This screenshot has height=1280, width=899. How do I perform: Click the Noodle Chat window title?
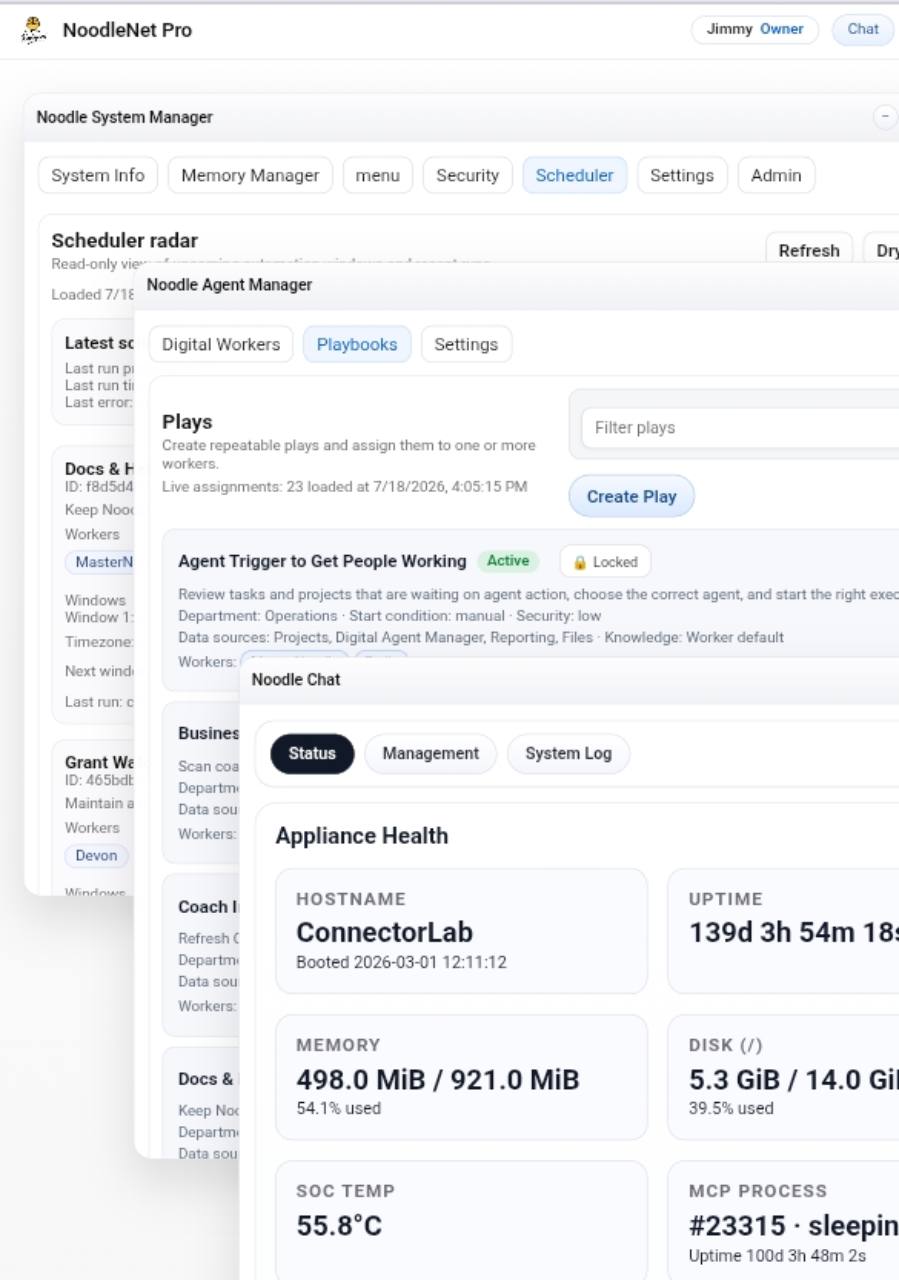click(296, 679)
